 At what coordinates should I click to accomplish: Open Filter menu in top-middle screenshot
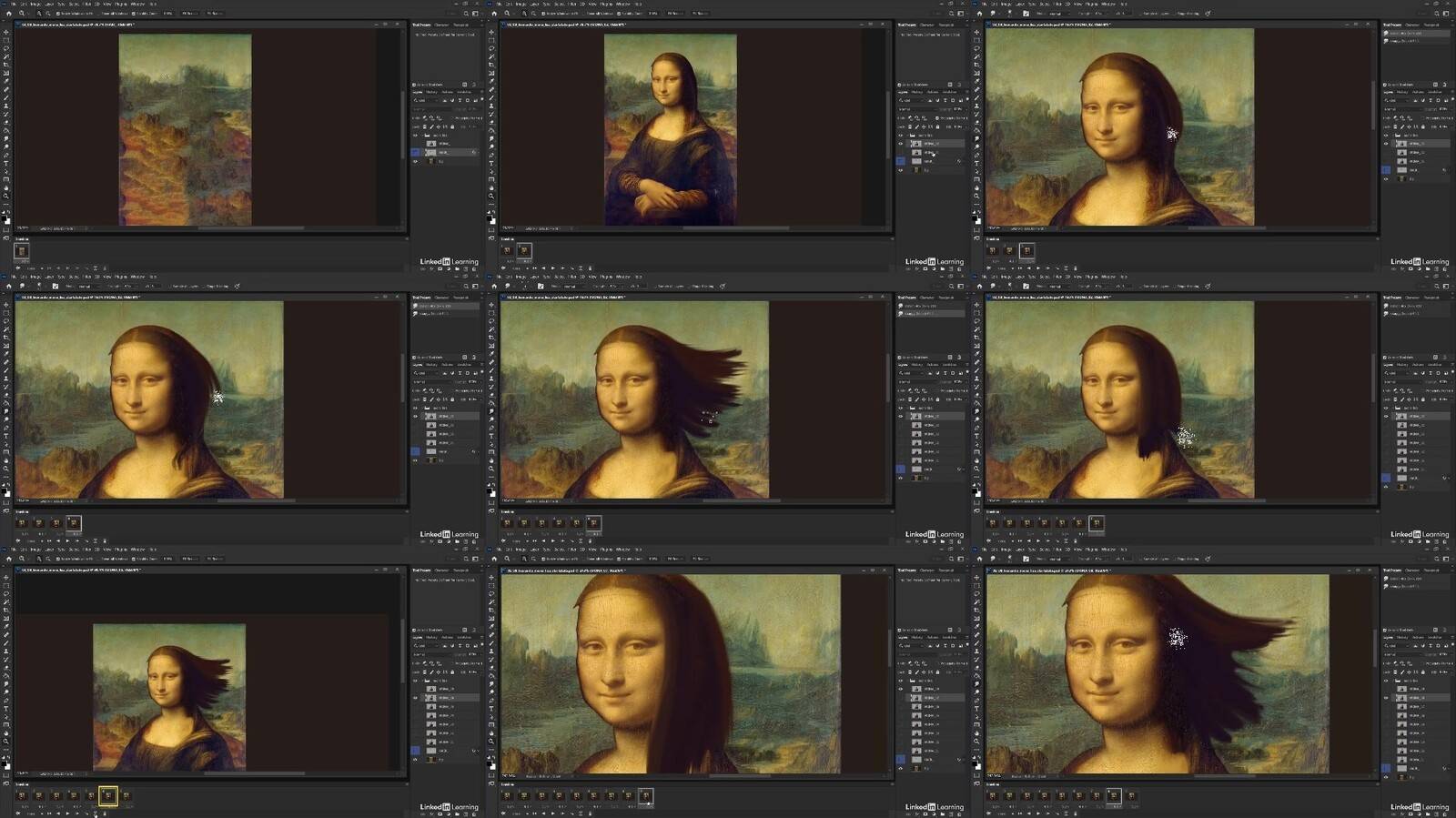pos(572,4)
